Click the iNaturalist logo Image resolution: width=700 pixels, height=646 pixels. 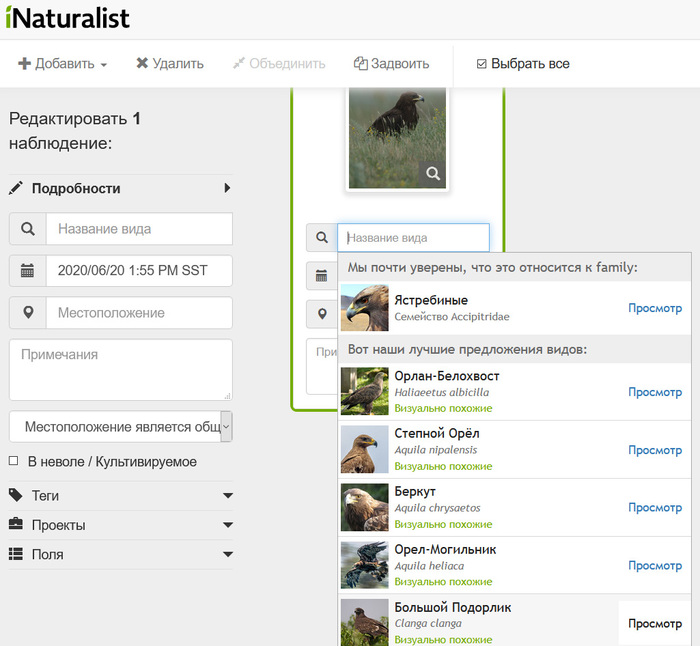pyautogui.click(x=67, y=18)
